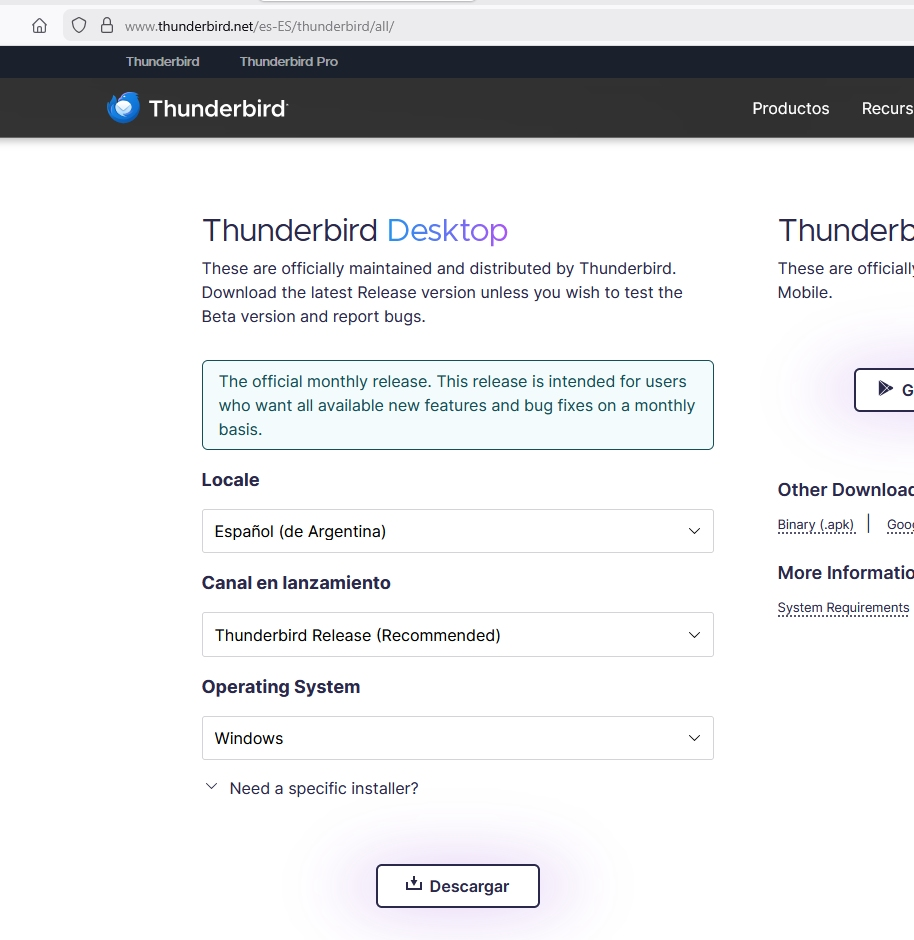
Task: Click the browser Home icon
Action: coord(39,26)
